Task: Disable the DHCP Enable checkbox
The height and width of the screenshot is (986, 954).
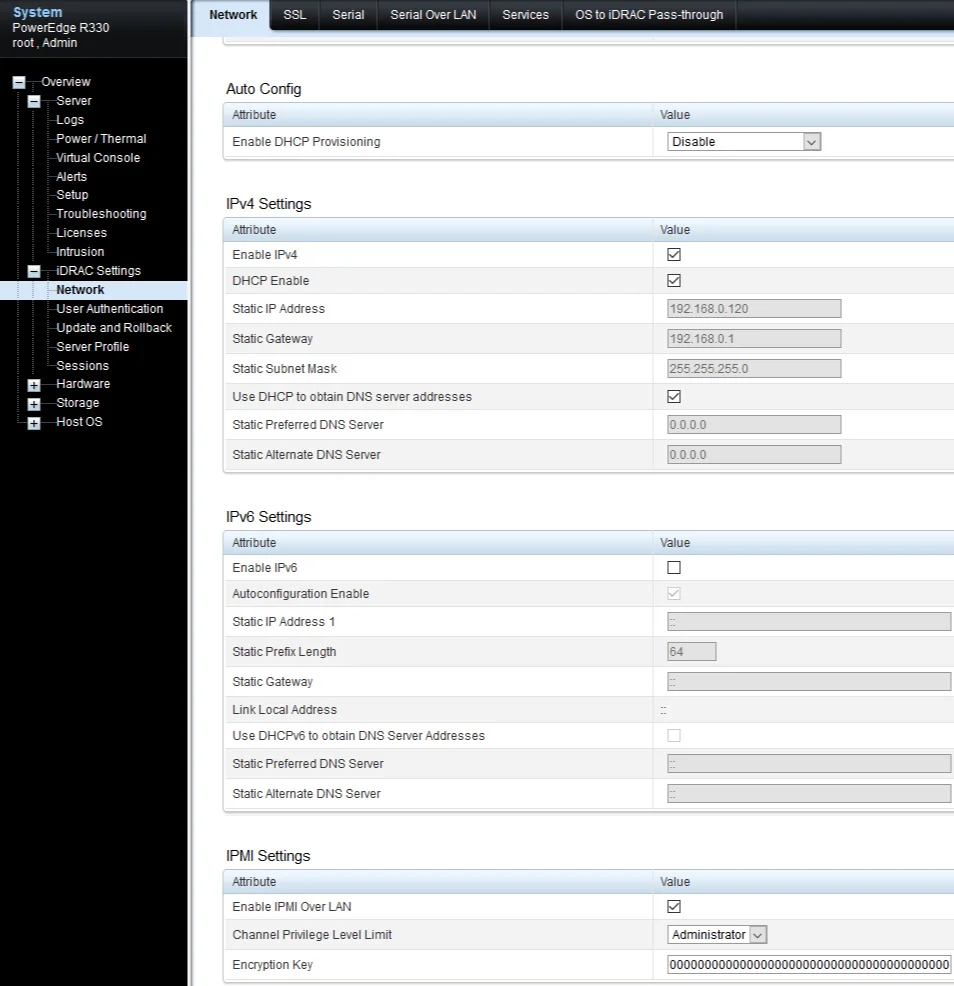Action: pyautogui.click(x=673, y=280)
